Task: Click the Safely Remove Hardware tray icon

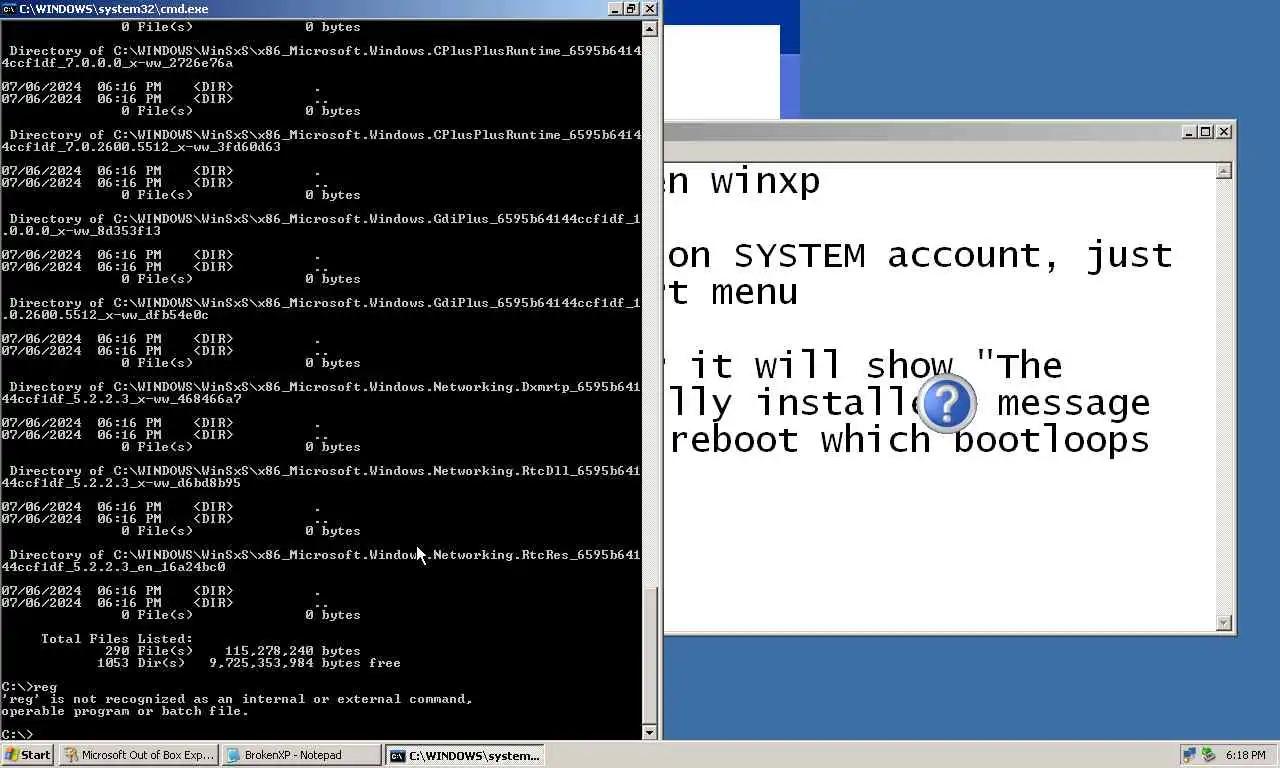Action: coord(1208,755)
